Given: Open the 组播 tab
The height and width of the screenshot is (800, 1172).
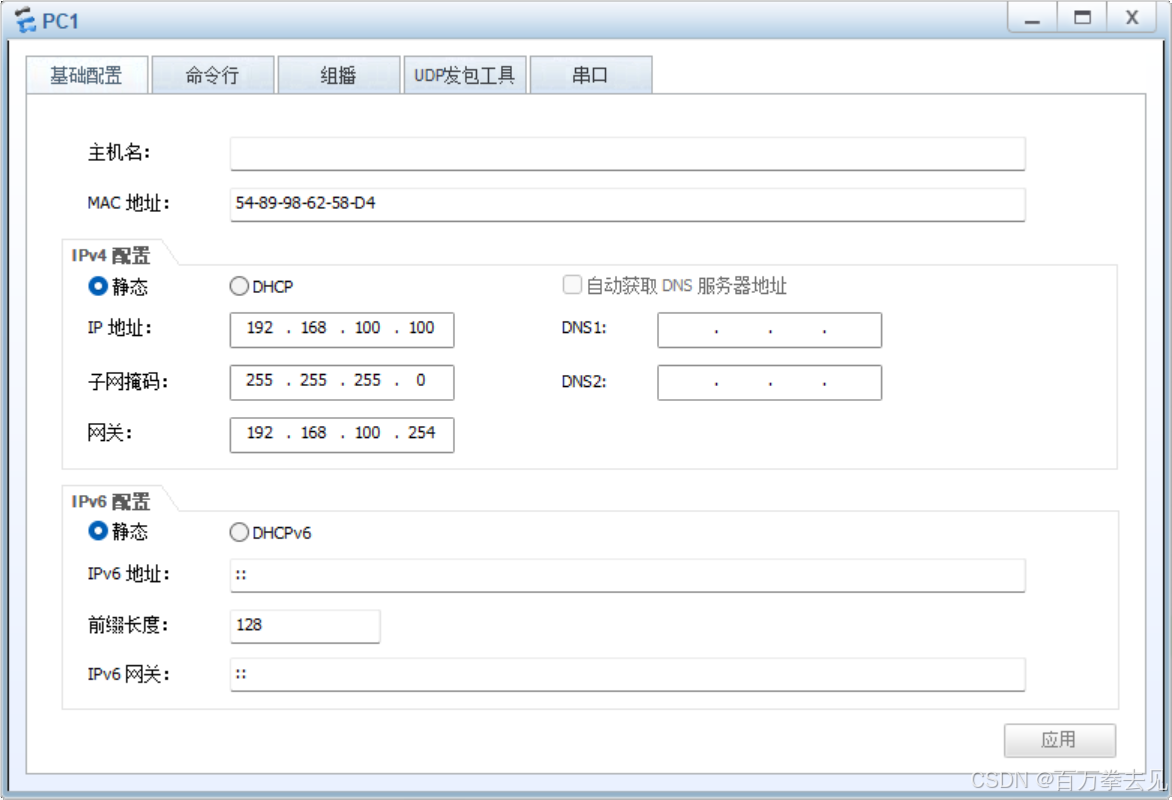Looking at the screenshot, I should pyautogui.click(x=339, y=75).
